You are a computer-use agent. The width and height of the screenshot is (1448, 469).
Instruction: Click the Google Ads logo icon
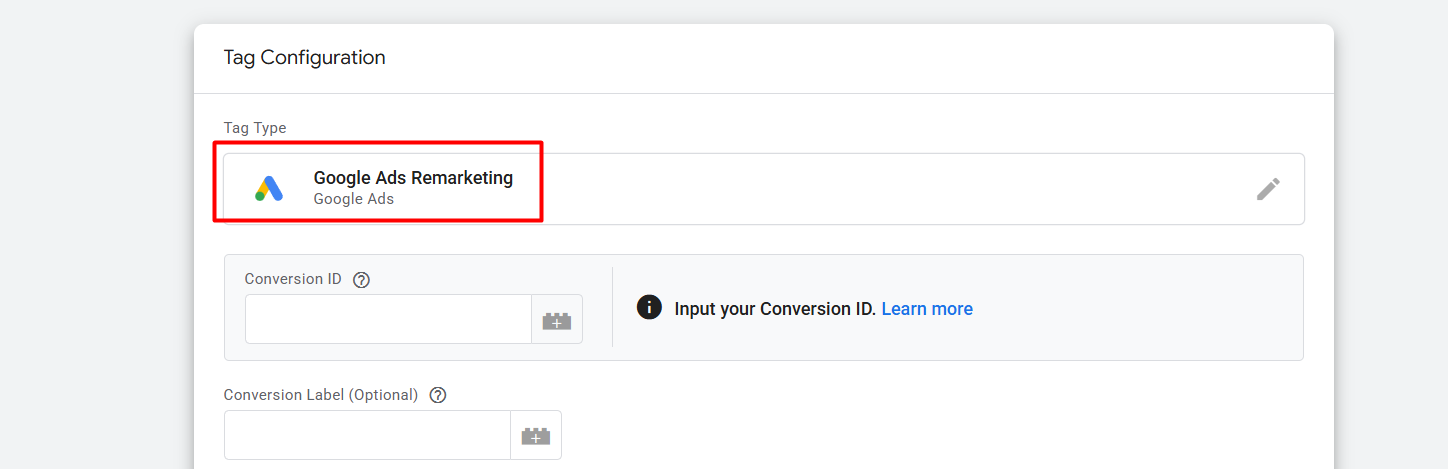tap(269, 188)
